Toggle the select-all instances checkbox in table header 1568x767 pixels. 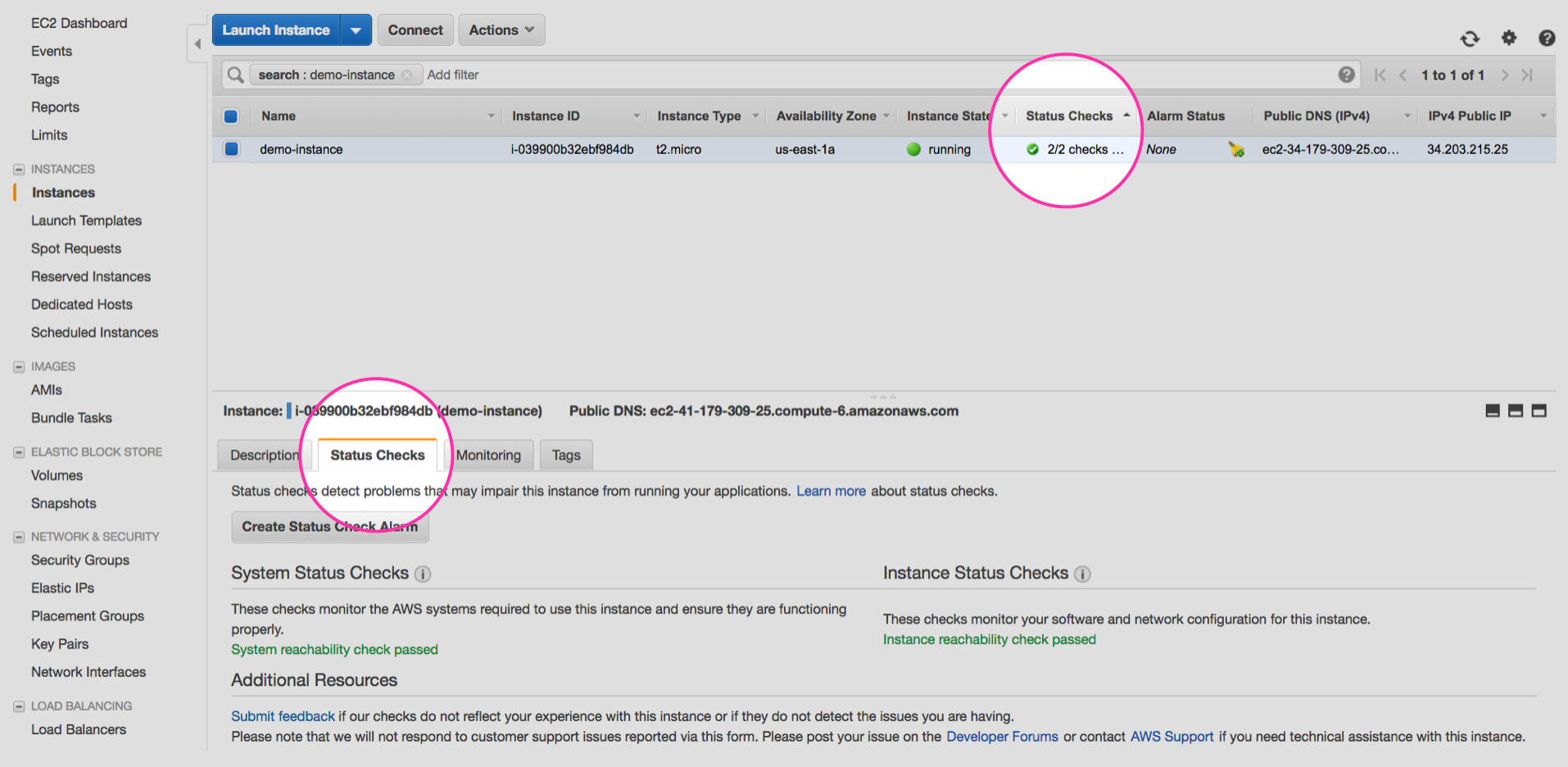tap(230, 116)
